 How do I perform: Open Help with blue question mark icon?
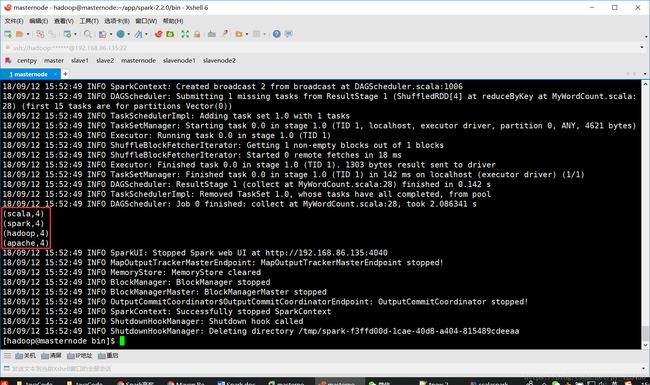[276, 34]
